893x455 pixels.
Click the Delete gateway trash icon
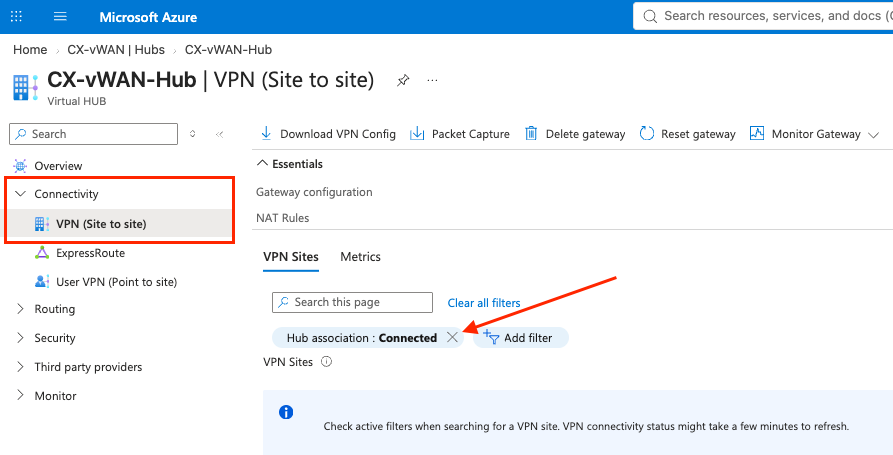[531, 133]
